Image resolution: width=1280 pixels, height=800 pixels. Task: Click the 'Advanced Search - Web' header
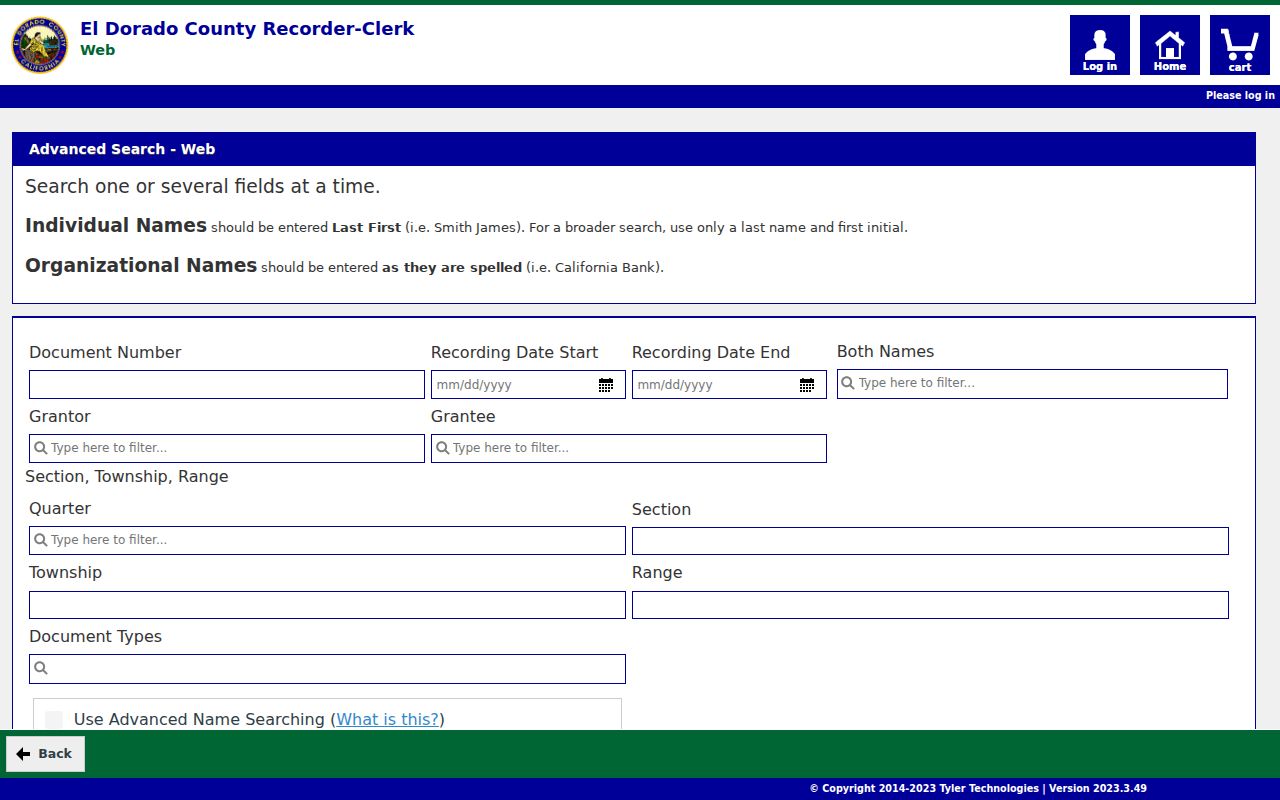[x=122, y=149]
